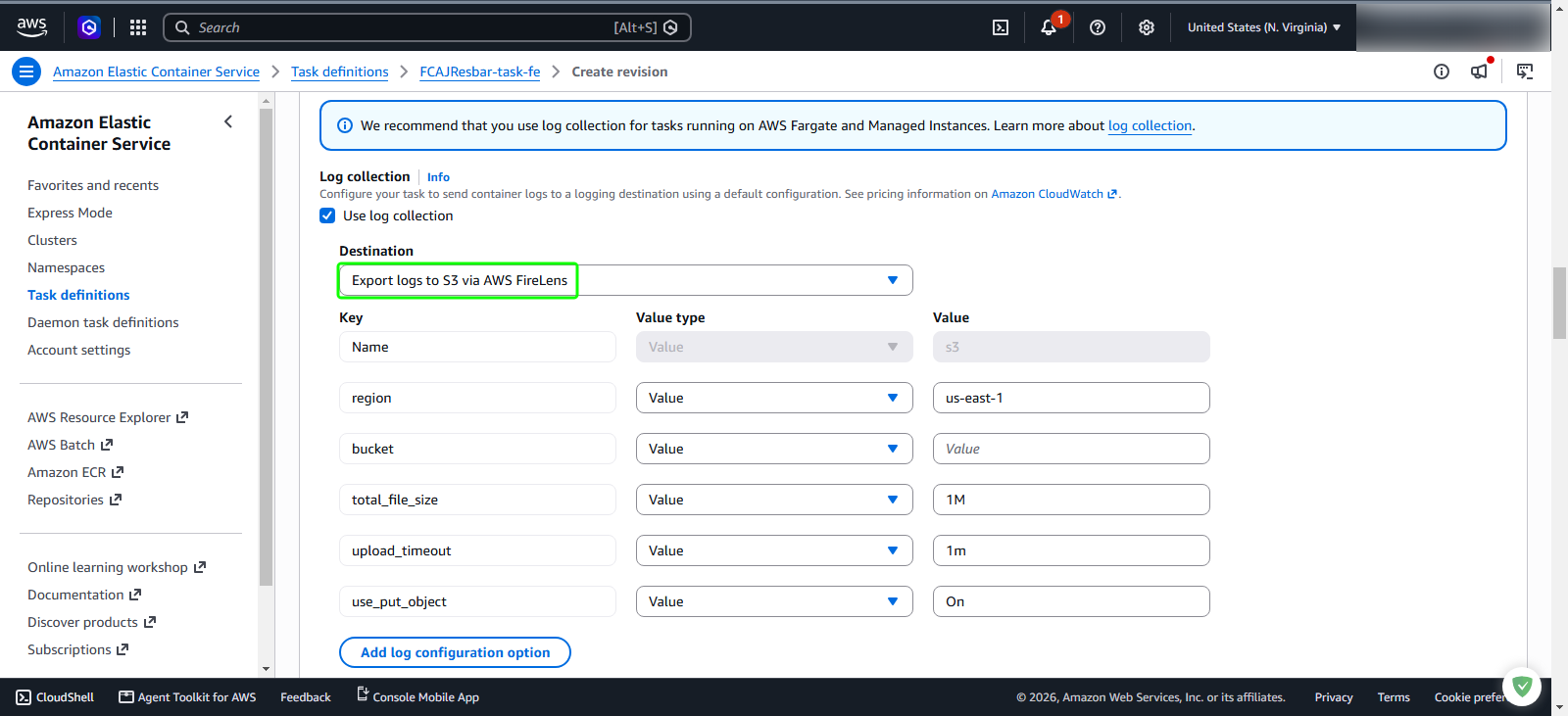This screenshot has width=1568, height=716.
Task: Uncheck Use log collection
Action: (327, 215)
